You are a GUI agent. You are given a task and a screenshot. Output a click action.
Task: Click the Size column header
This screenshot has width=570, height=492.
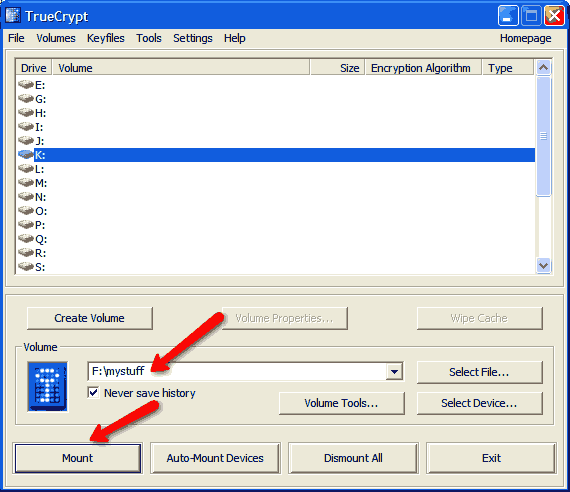pyautogui.click(x=337, y=68)
